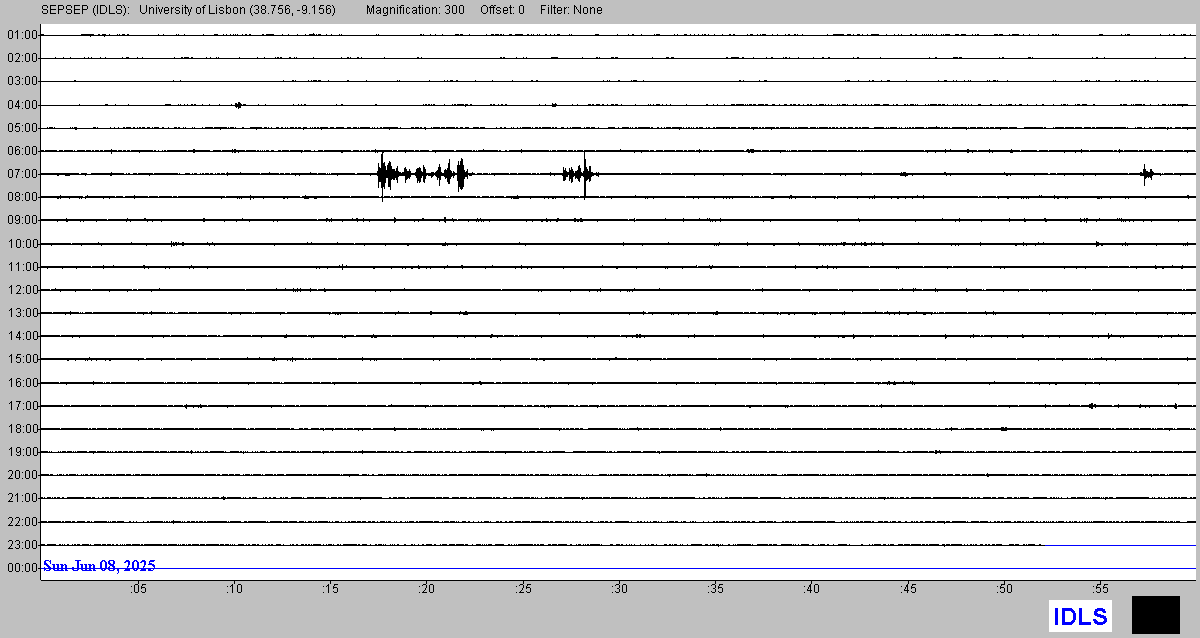Click the :50 minute axis label
The image size is (1200, 638).
pyautogui.click(x=1003, y=589)
